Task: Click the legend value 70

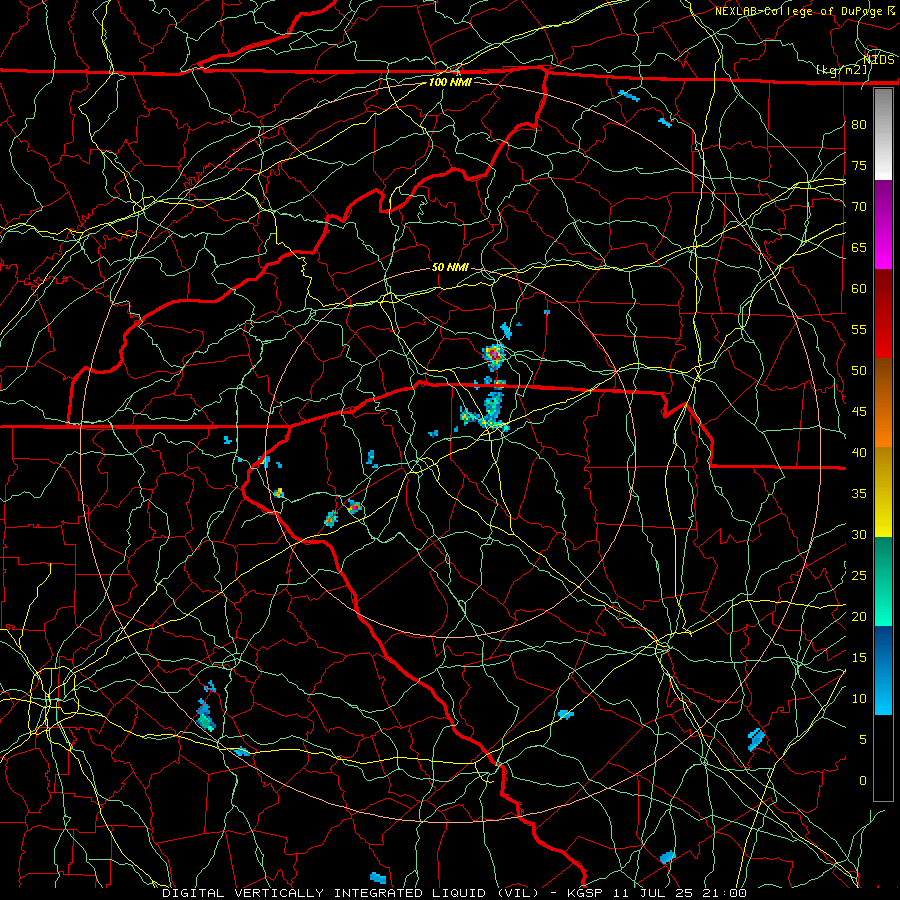Action: (x=859, y=207)
